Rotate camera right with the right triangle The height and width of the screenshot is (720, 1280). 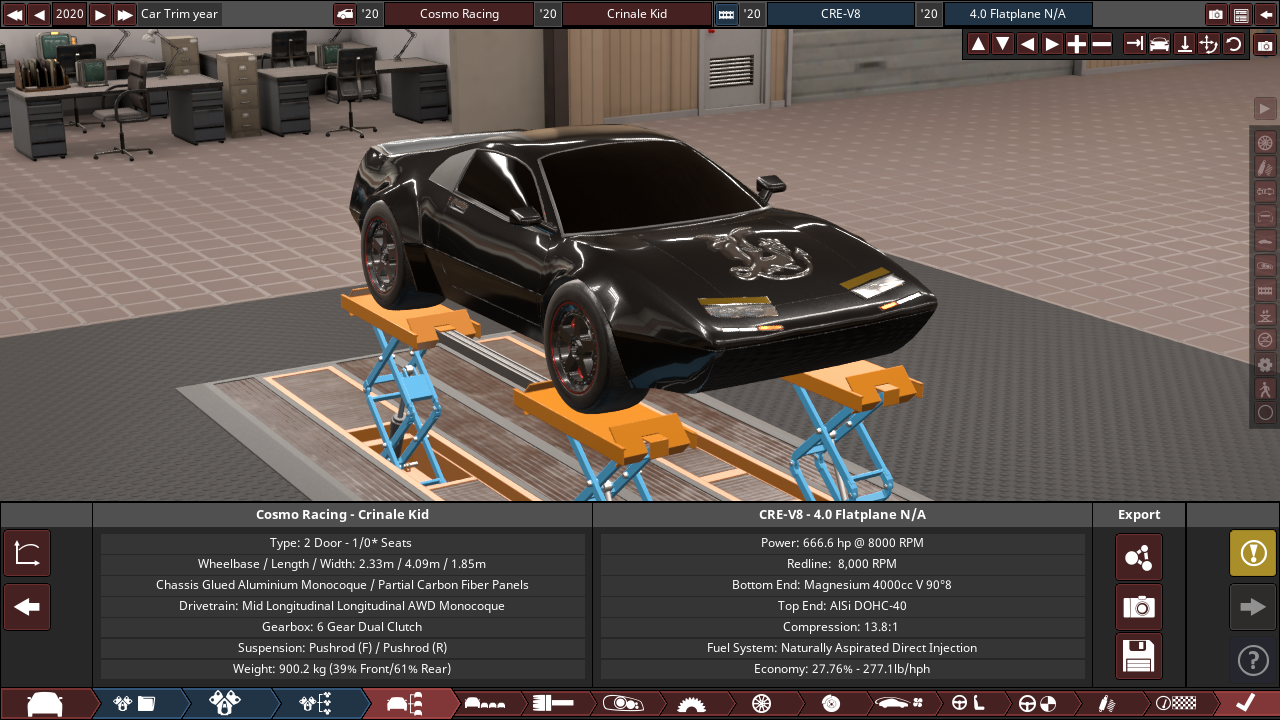coord(1052,44)
